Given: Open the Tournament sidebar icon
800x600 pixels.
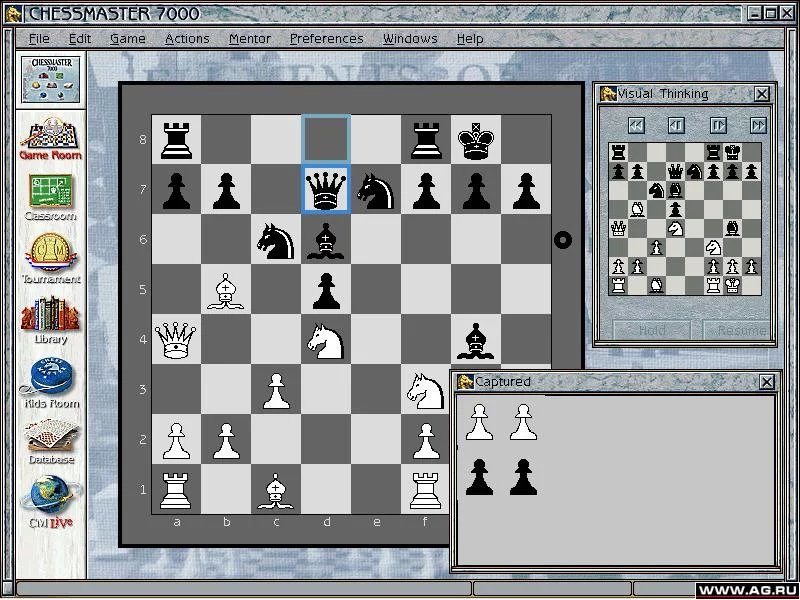Looking at the screenshot, I should (51, 258).
